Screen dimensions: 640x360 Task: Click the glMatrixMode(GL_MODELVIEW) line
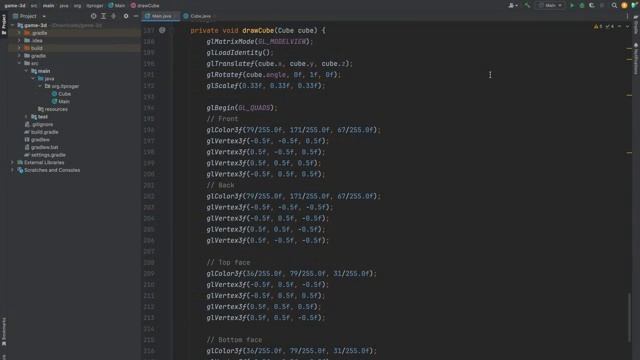(x=260, y=42)
